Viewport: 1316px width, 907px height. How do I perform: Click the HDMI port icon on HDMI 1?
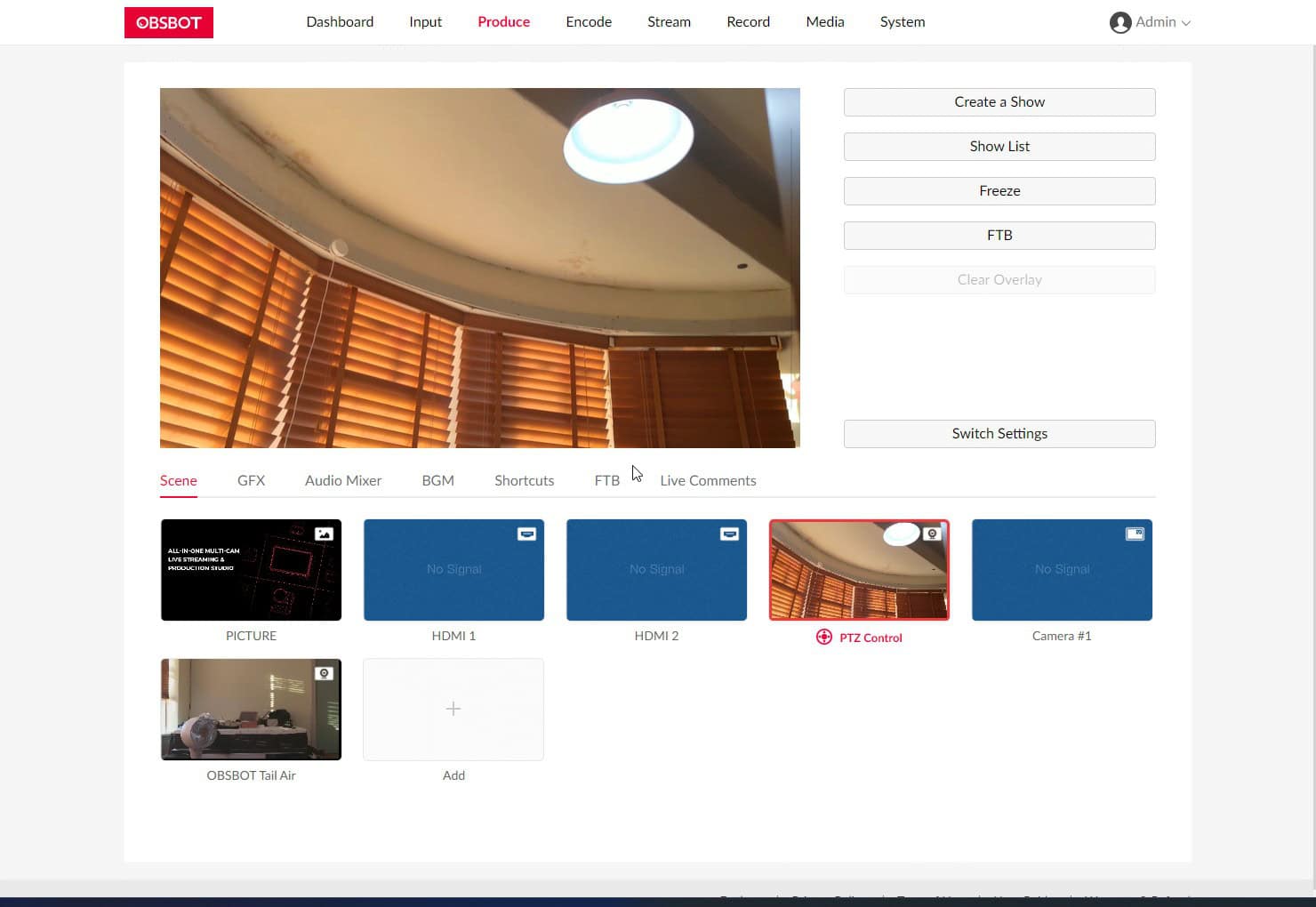[526, 534]
